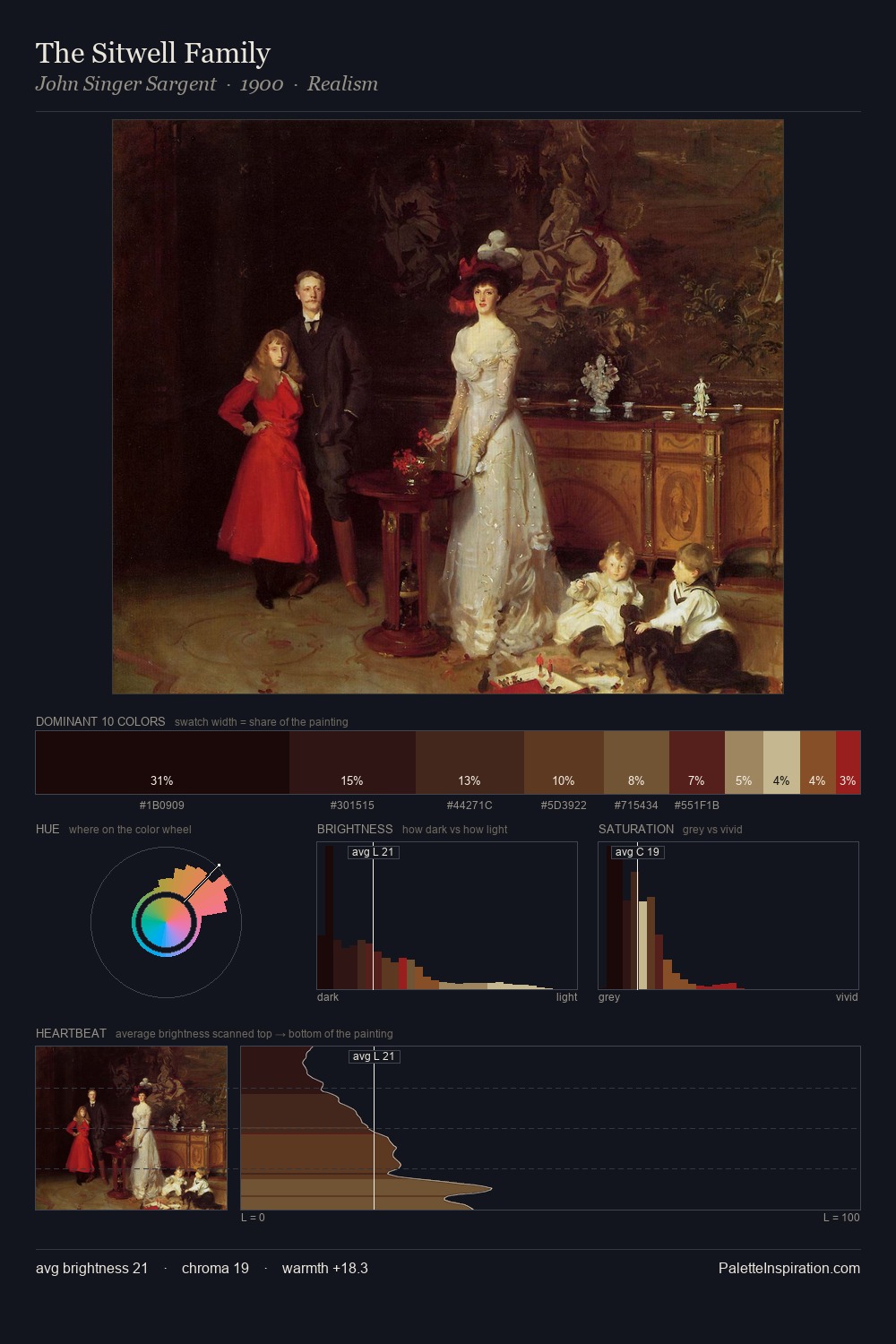The image size is (896, 1344).
Task: Click the hex code #551F1B
Action: tap(697, 806)
